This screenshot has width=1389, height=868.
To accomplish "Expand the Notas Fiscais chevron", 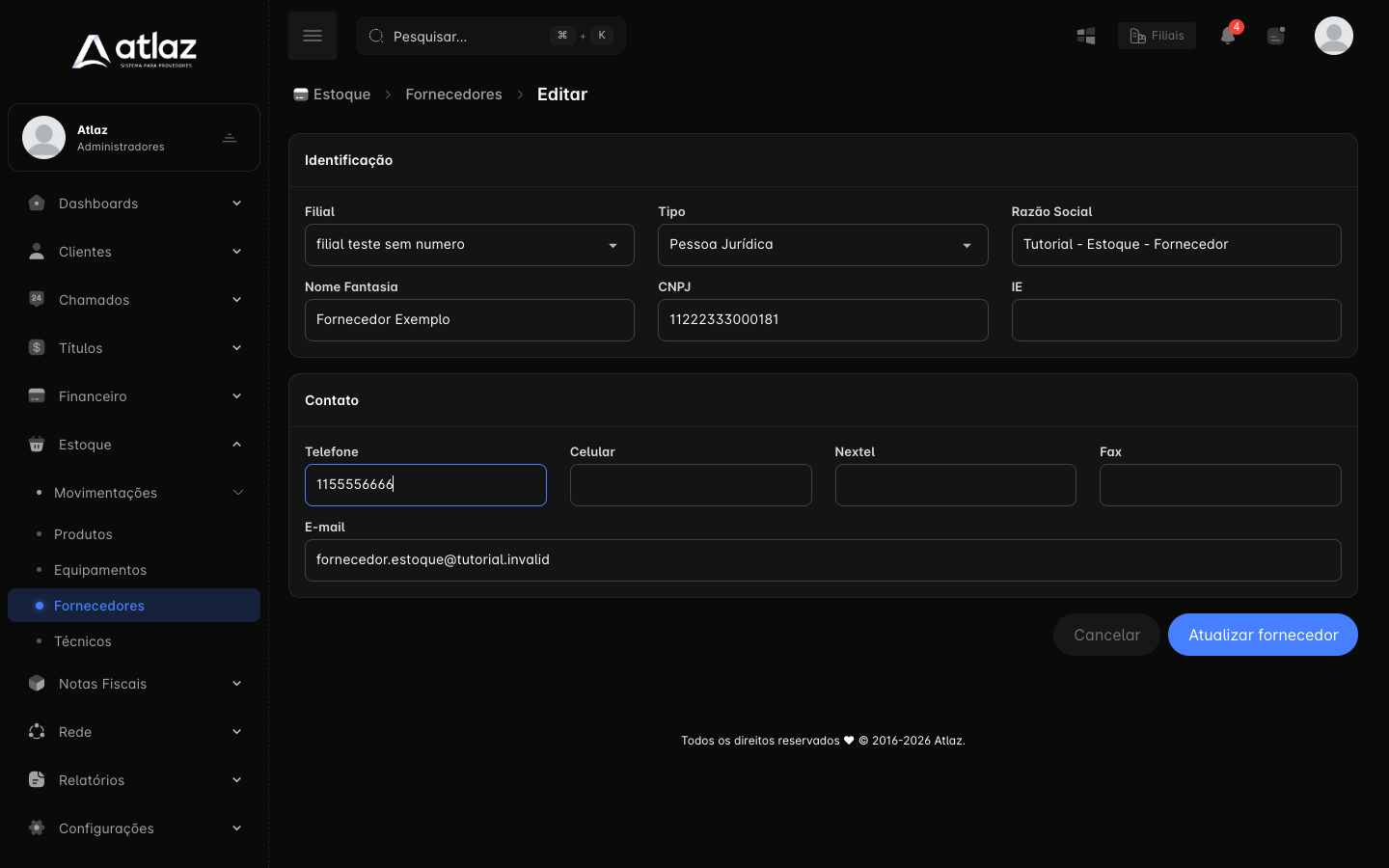I will point(236,684).
